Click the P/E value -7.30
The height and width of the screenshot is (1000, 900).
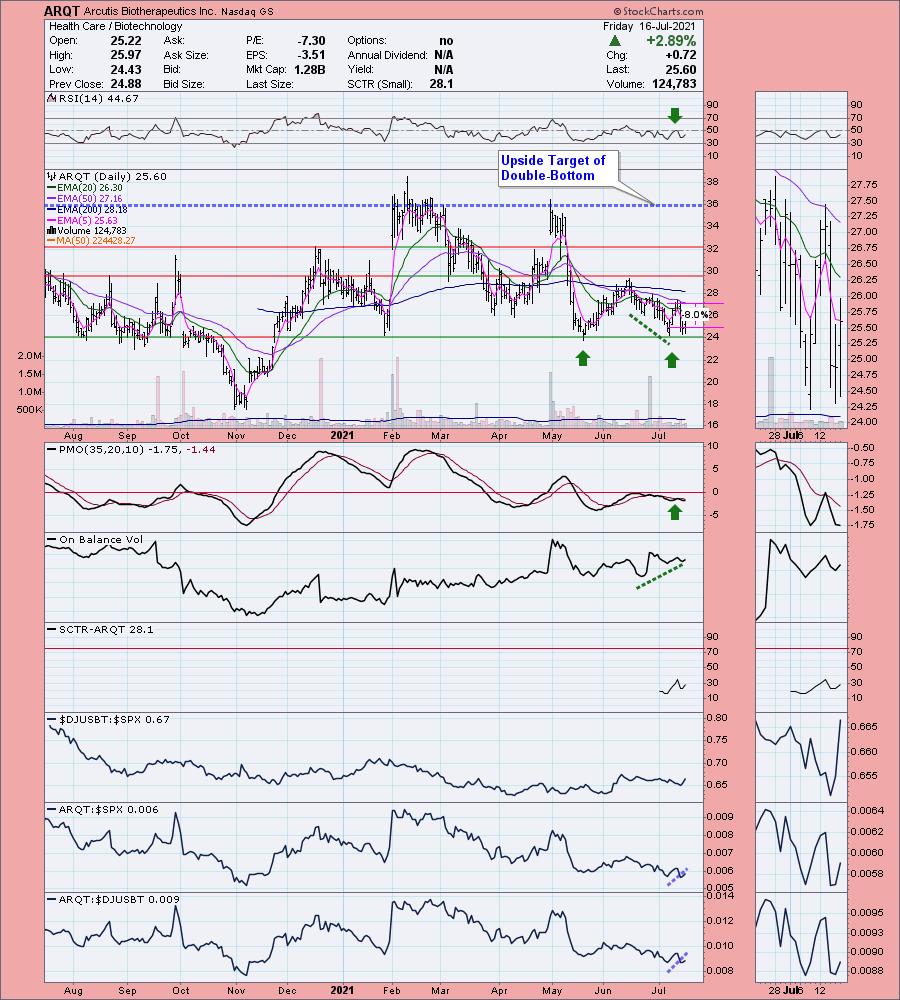[311, 40]
